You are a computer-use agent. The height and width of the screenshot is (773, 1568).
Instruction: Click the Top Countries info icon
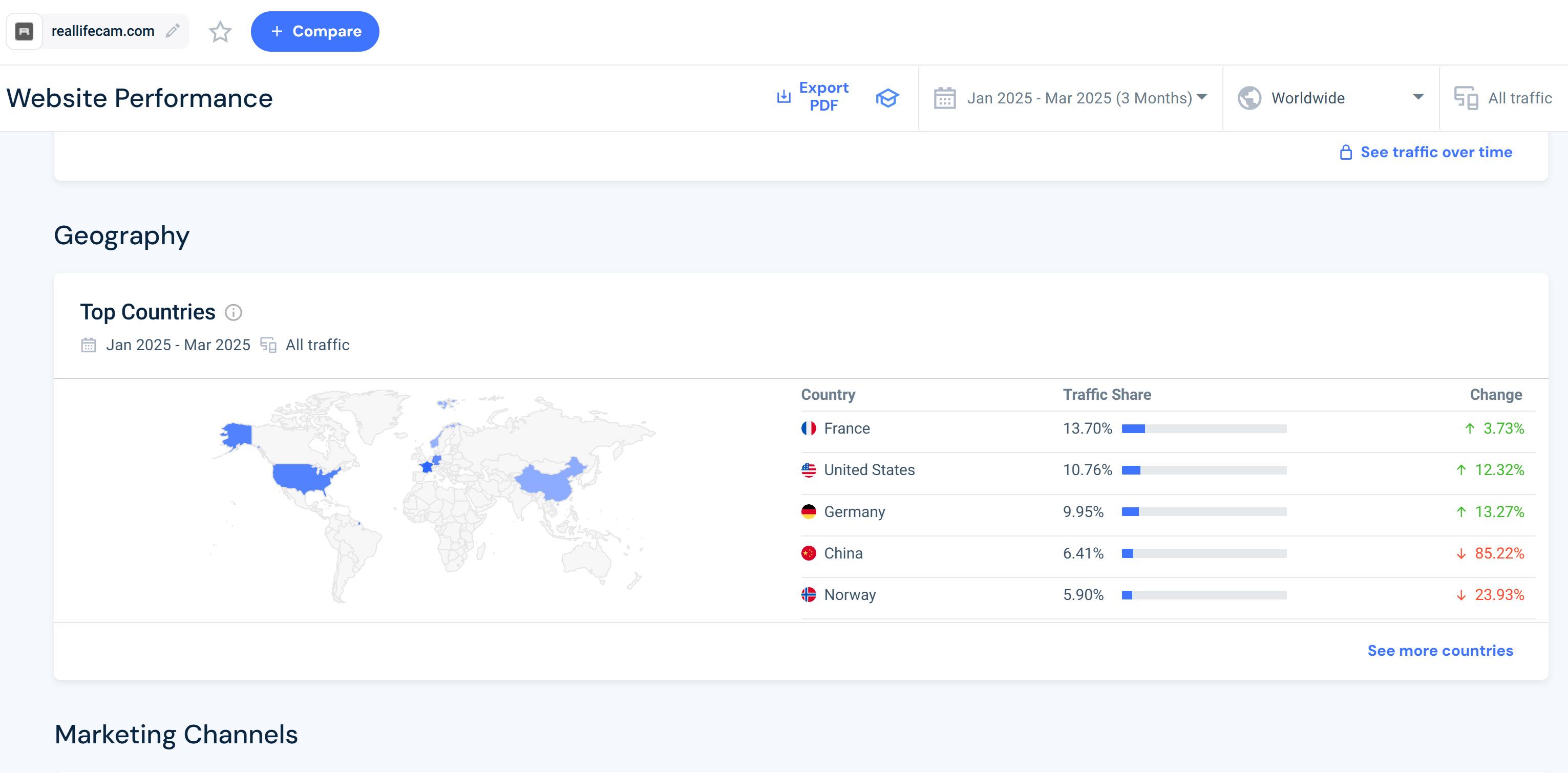(233, 312)
